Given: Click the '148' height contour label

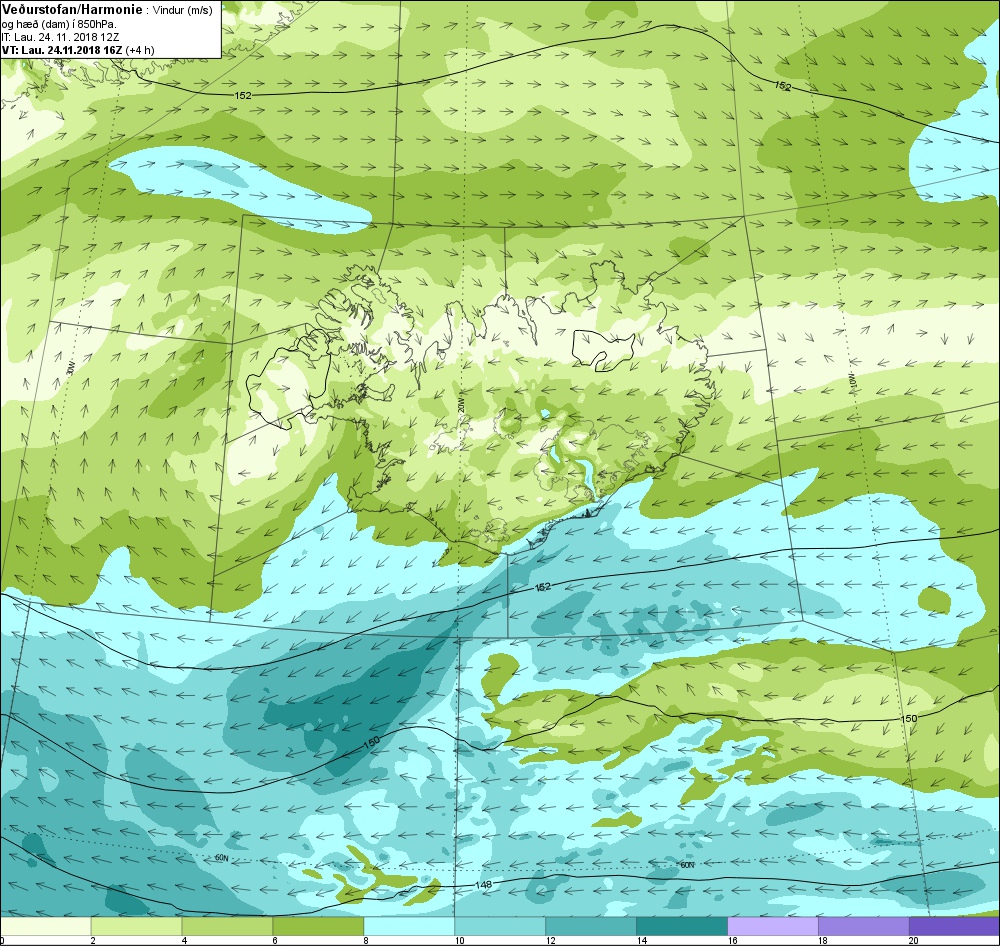Looking at the screenshot, I should point(483,885).
